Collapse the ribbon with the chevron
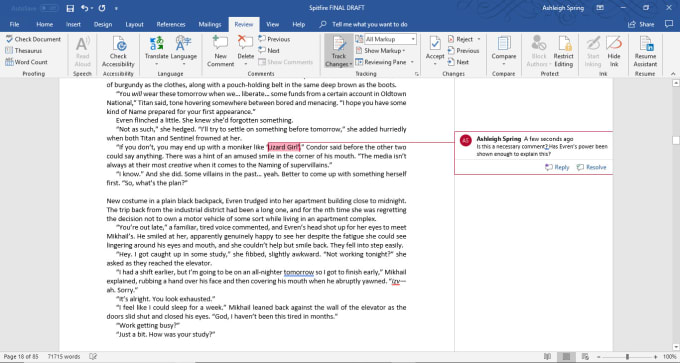The width and height of the screenshot is (680, 363). [673, 74]
